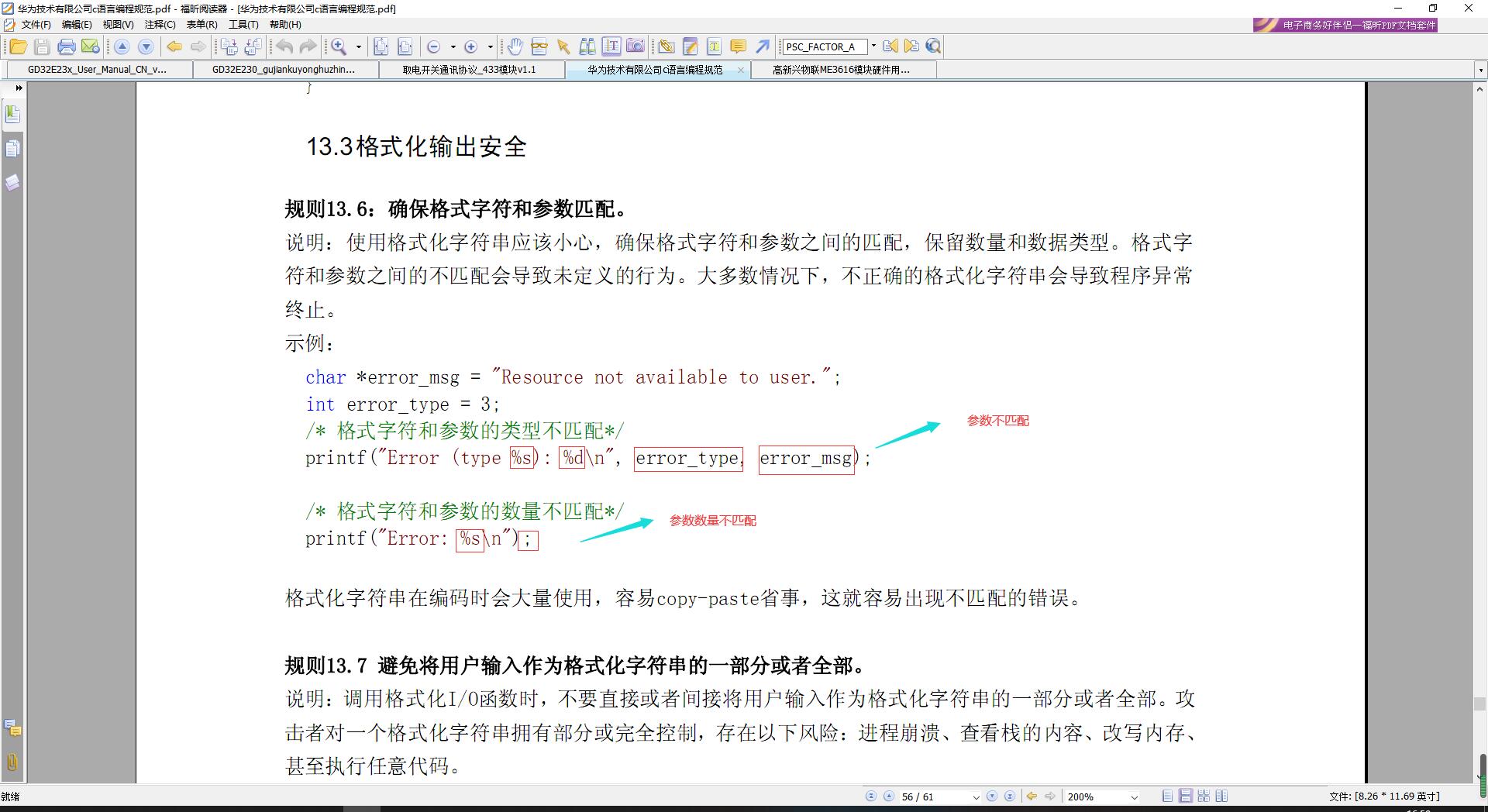This screenshot has height=812, width=1488.
Task: Open the Pages thumbnail panel
Action: 12,149
